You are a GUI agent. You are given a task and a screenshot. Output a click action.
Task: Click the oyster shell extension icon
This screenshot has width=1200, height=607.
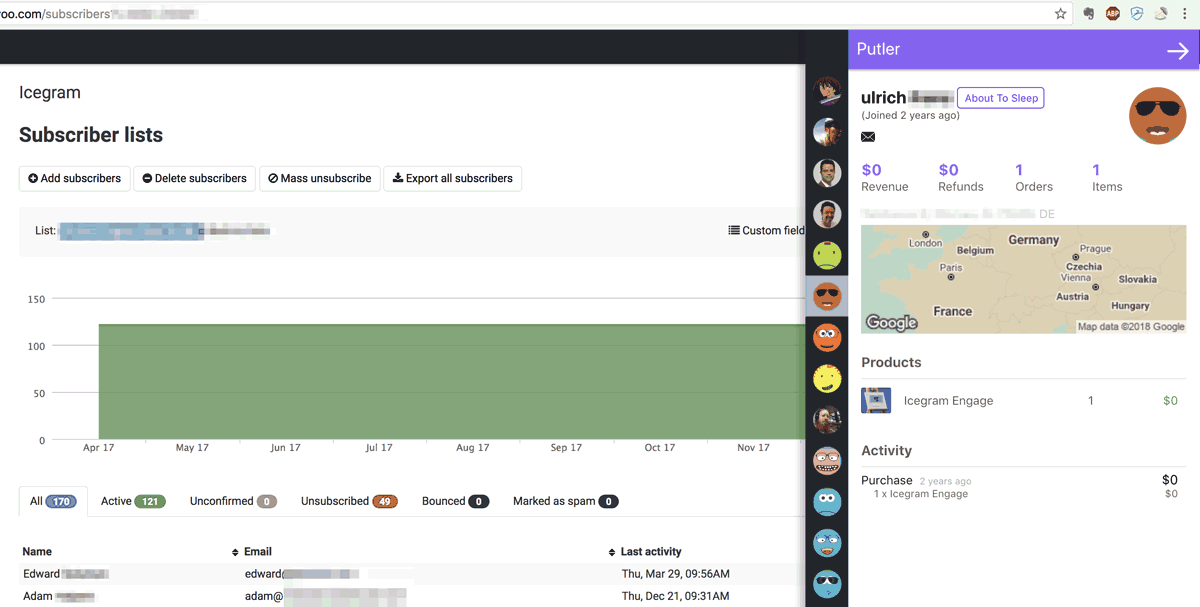pos(1161,14)
